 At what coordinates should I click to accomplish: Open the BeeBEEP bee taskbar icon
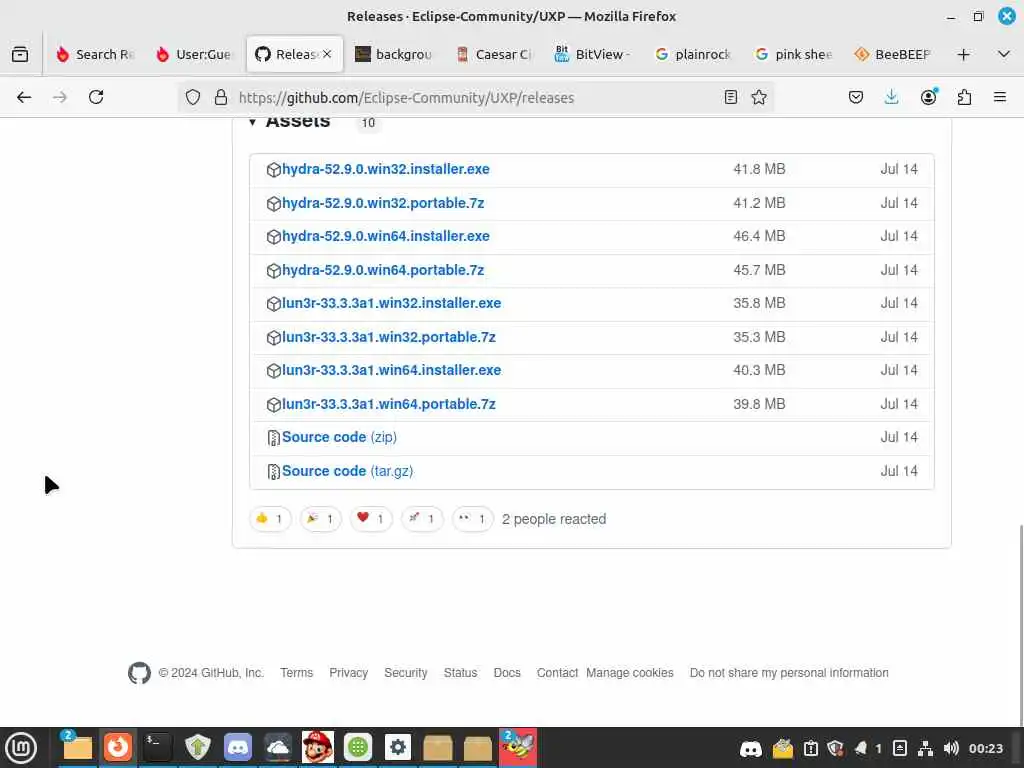coord(518,747)
